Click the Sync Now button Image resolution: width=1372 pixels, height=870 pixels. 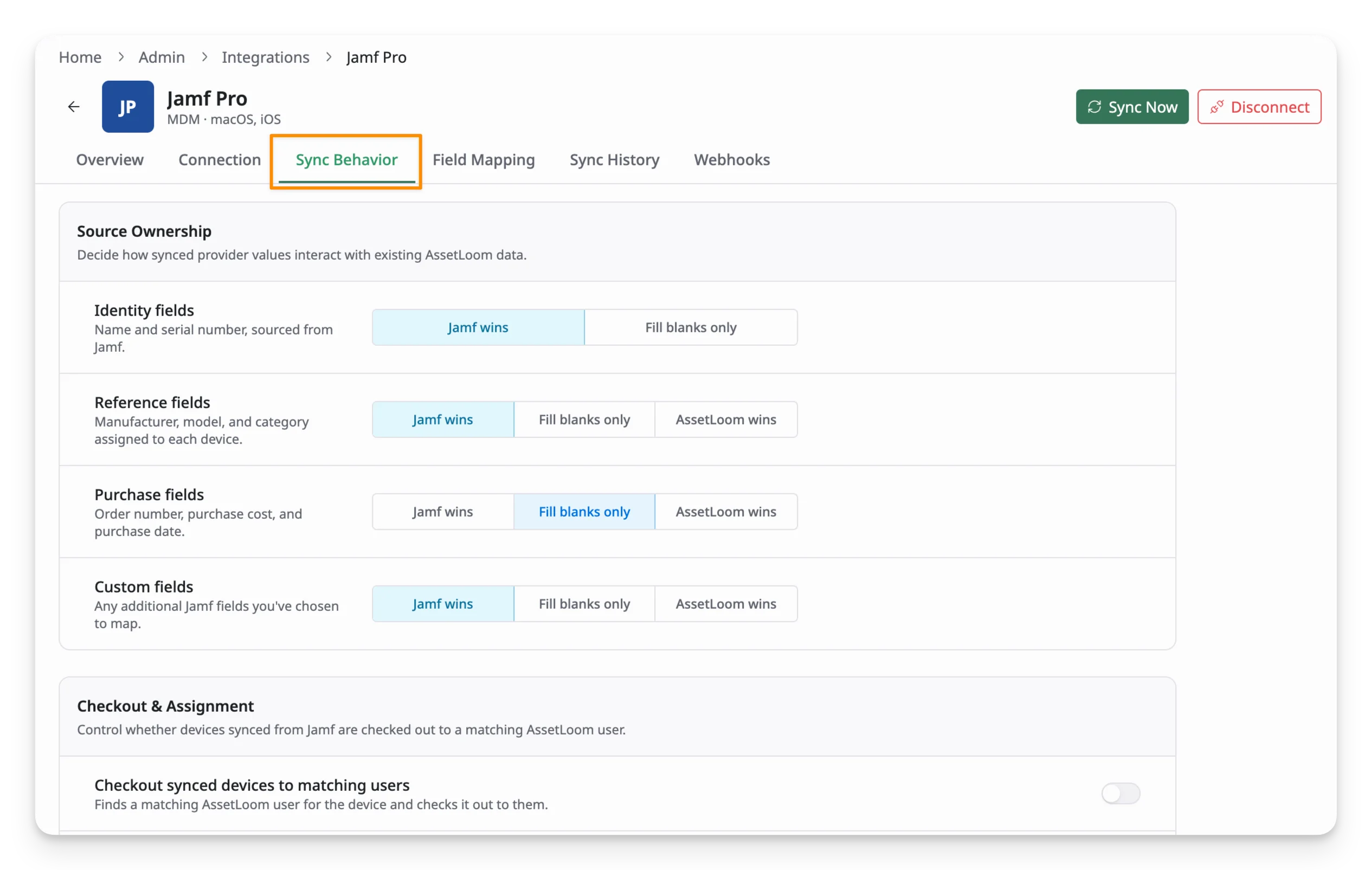coord(1132,107)
